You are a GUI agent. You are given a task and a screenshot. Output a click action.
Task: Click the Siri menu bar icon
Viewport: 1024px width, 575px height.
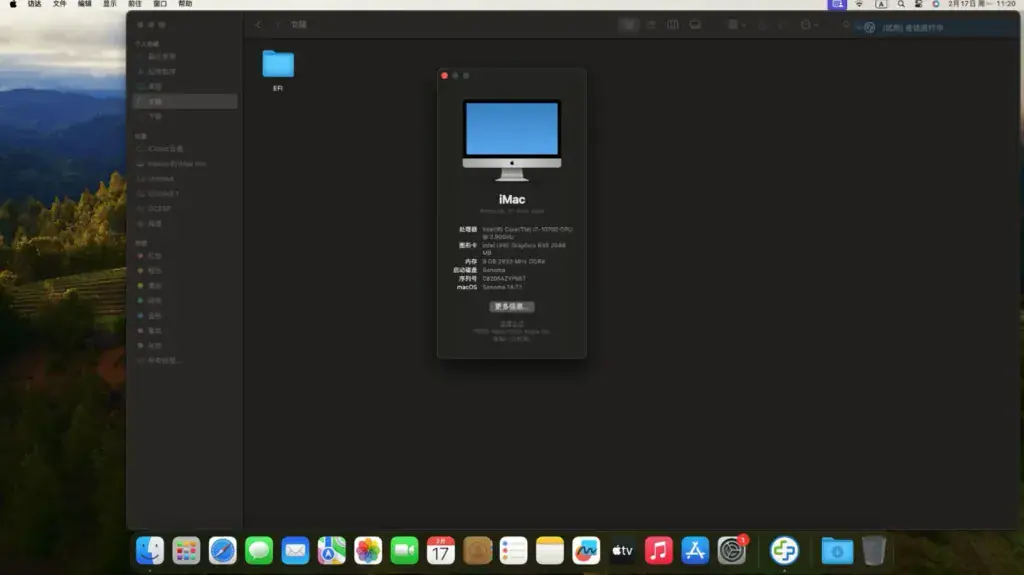pos(936,4)
